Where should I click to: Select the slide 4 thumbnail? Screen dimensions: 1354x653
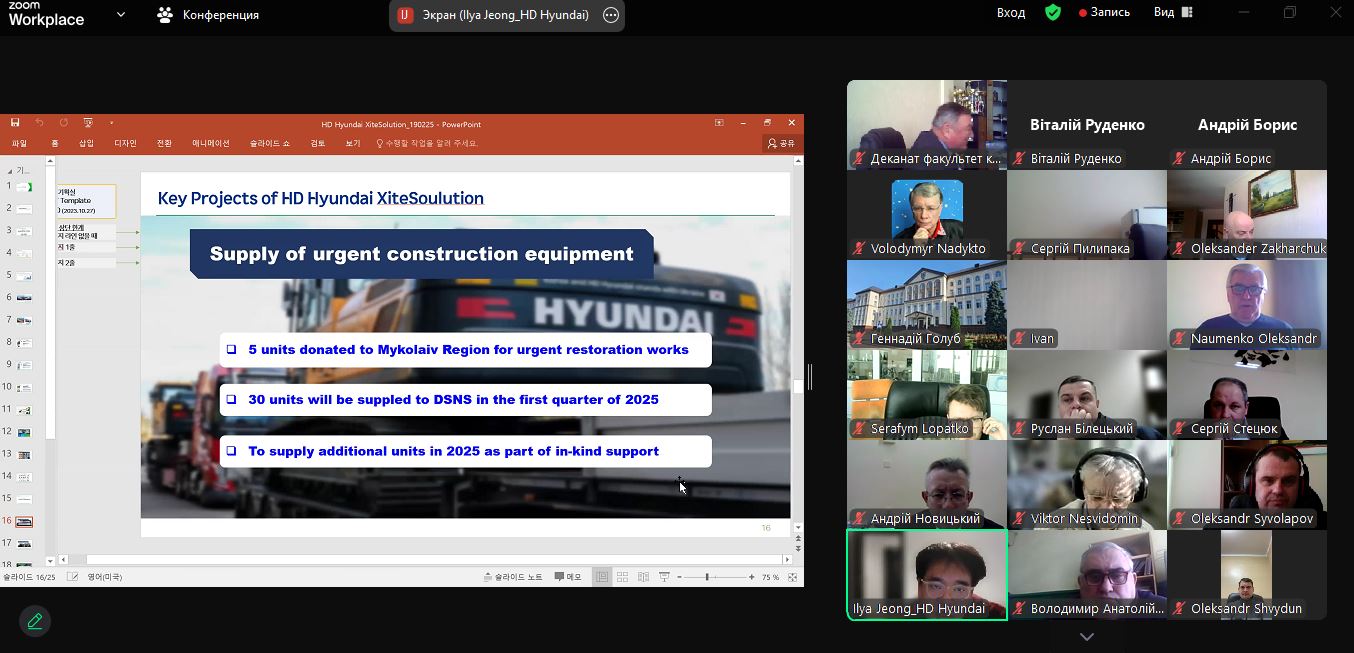click(24, 253)
